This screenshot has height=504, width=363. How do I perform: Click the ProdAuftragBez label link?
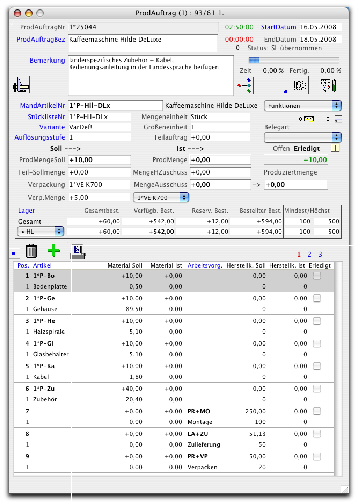coord(41,39)
